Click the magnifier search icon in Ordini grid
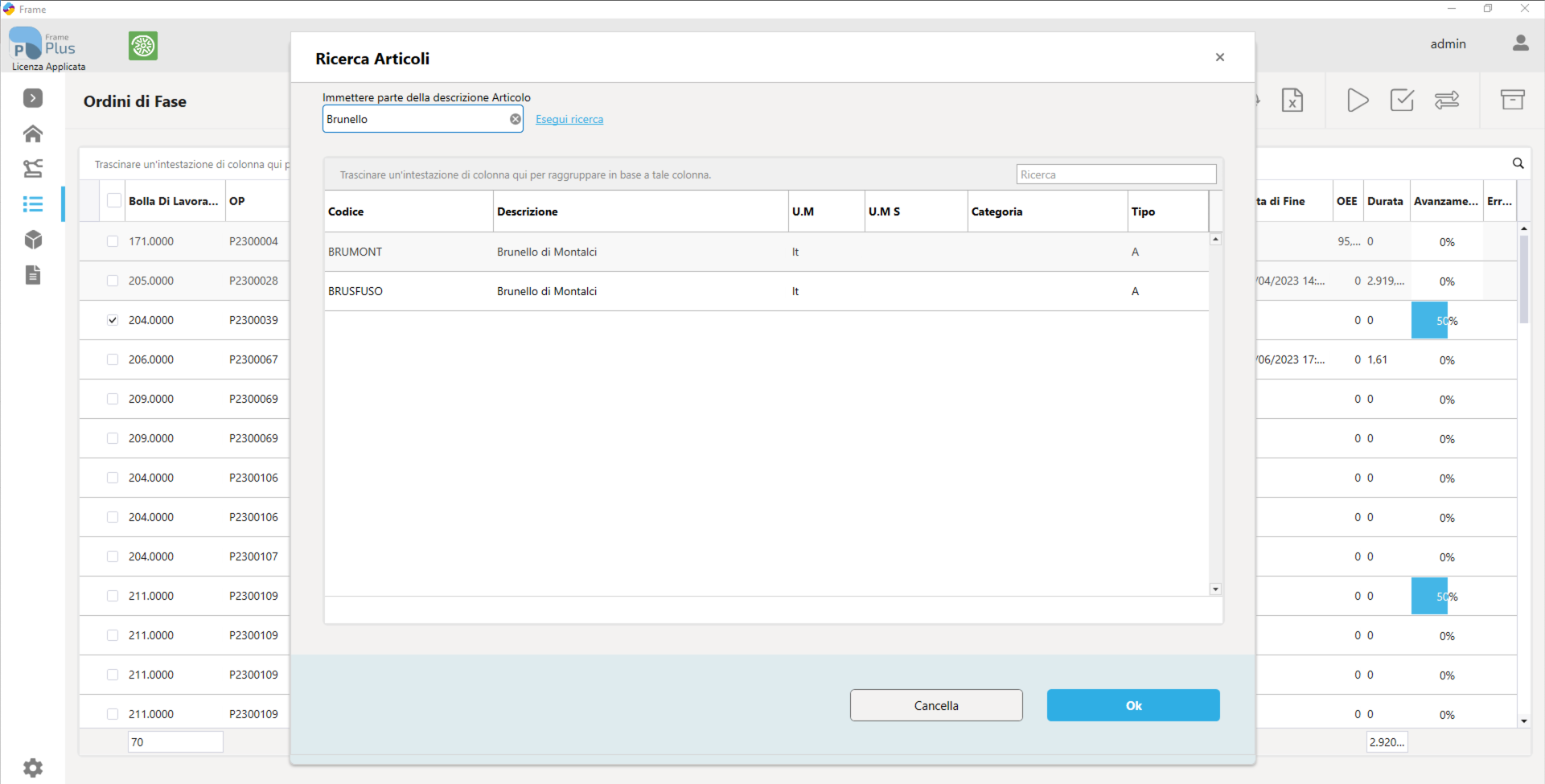Viewport: 1545px width, 784px height. [1518, 163]
